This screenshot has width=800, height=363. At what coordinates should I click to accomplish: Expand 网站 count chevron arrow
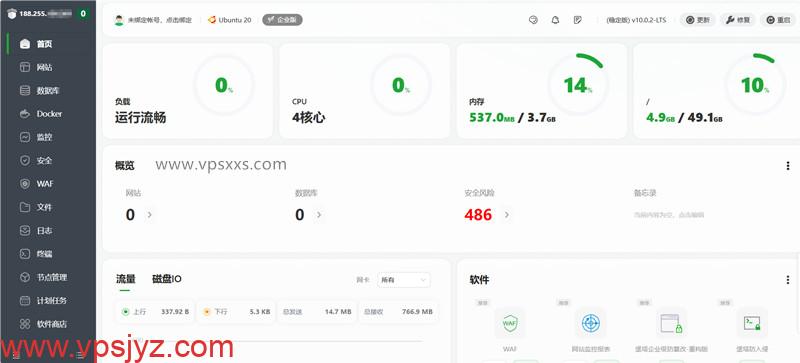coord(149,215)
